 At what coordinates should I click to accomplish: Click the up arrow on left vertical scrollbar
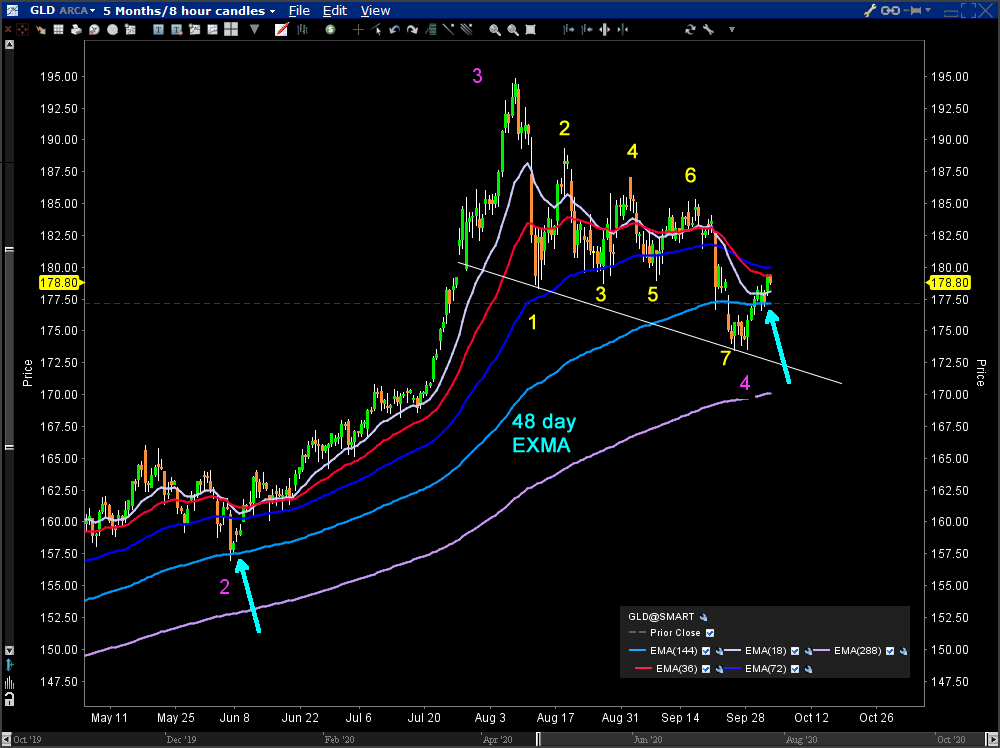[9, 45]
